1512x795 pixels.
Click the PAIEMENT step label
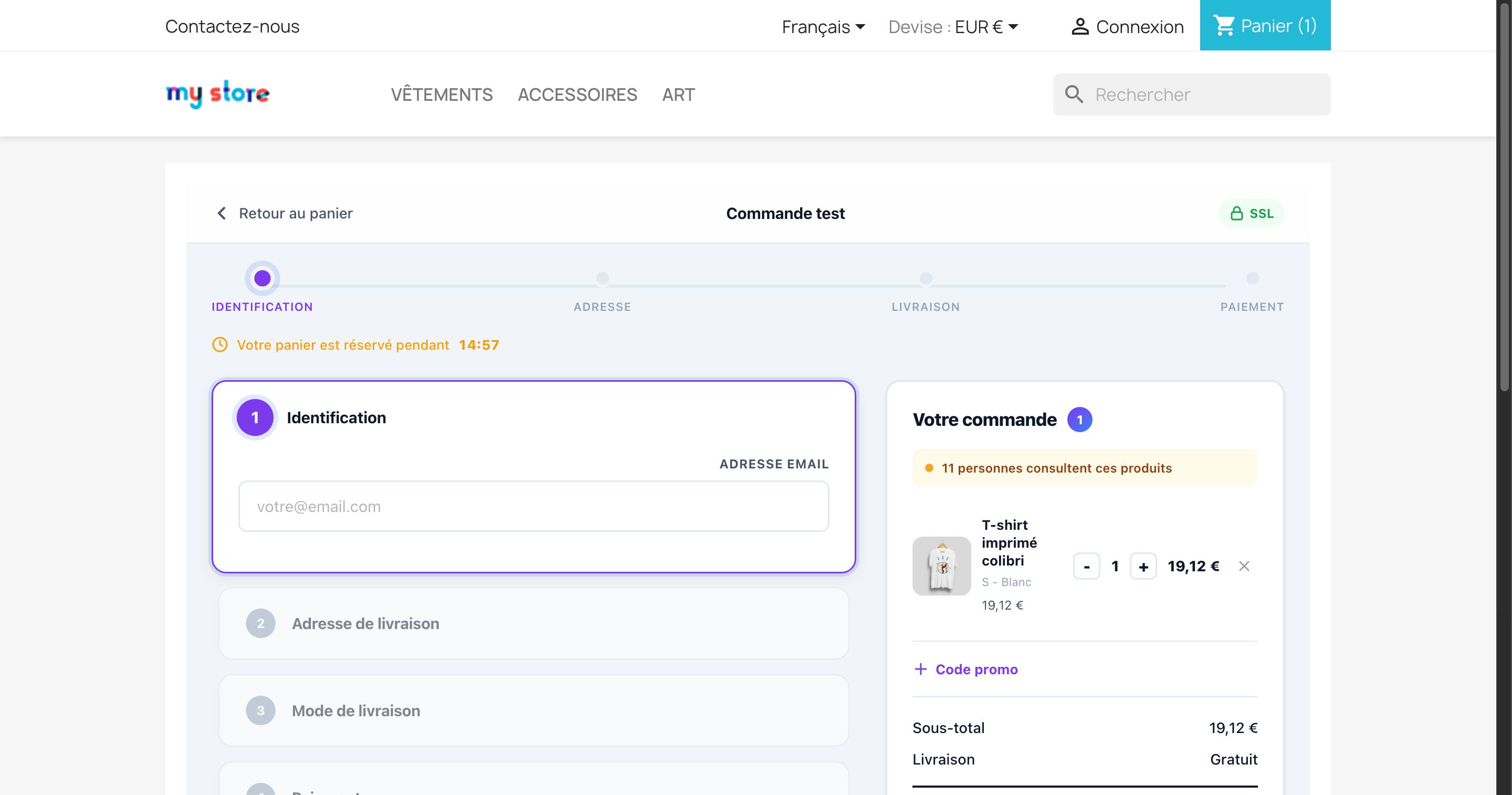[1252, 307]
